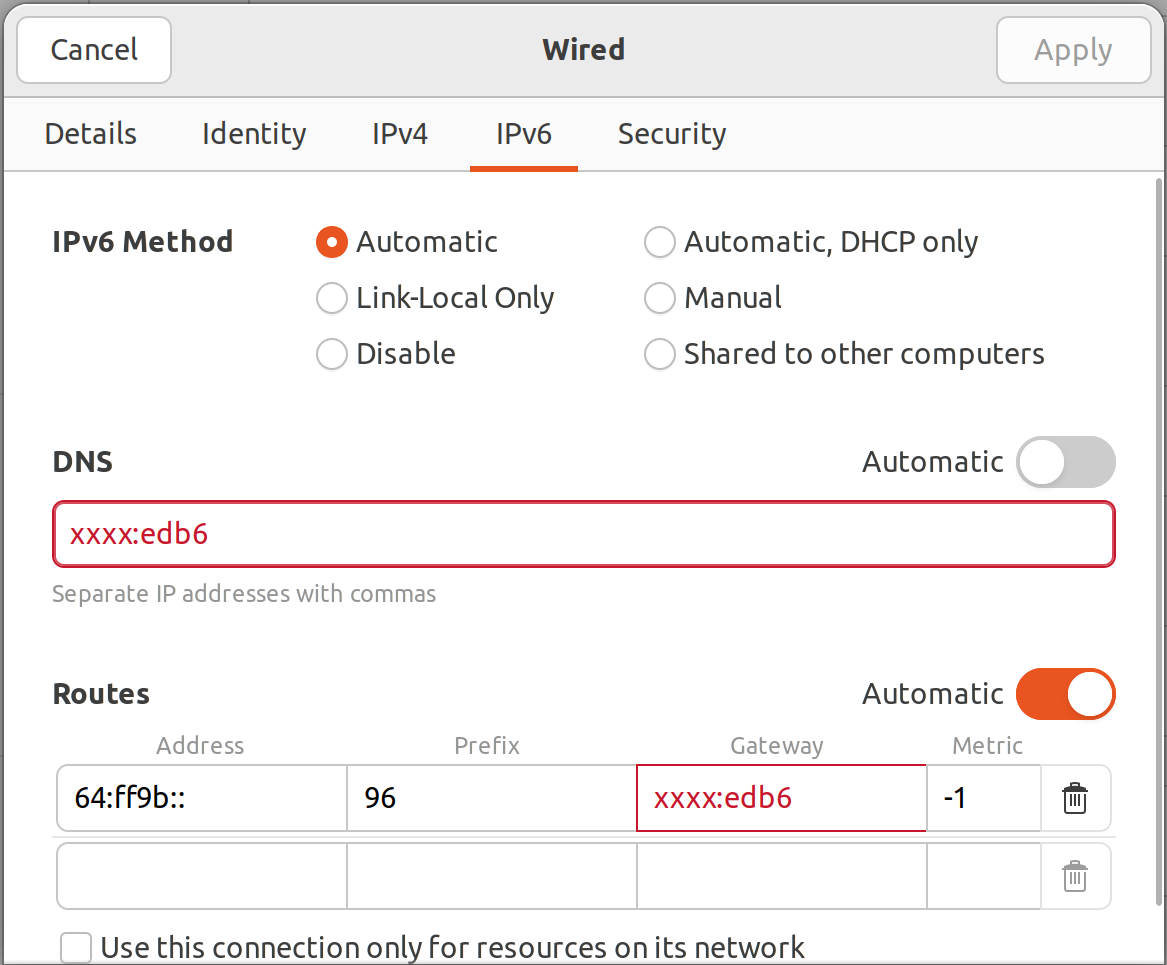Viewport: 1167px width, 965px height.
Task: Choose Shared to other computers
Action: point(660,354)
